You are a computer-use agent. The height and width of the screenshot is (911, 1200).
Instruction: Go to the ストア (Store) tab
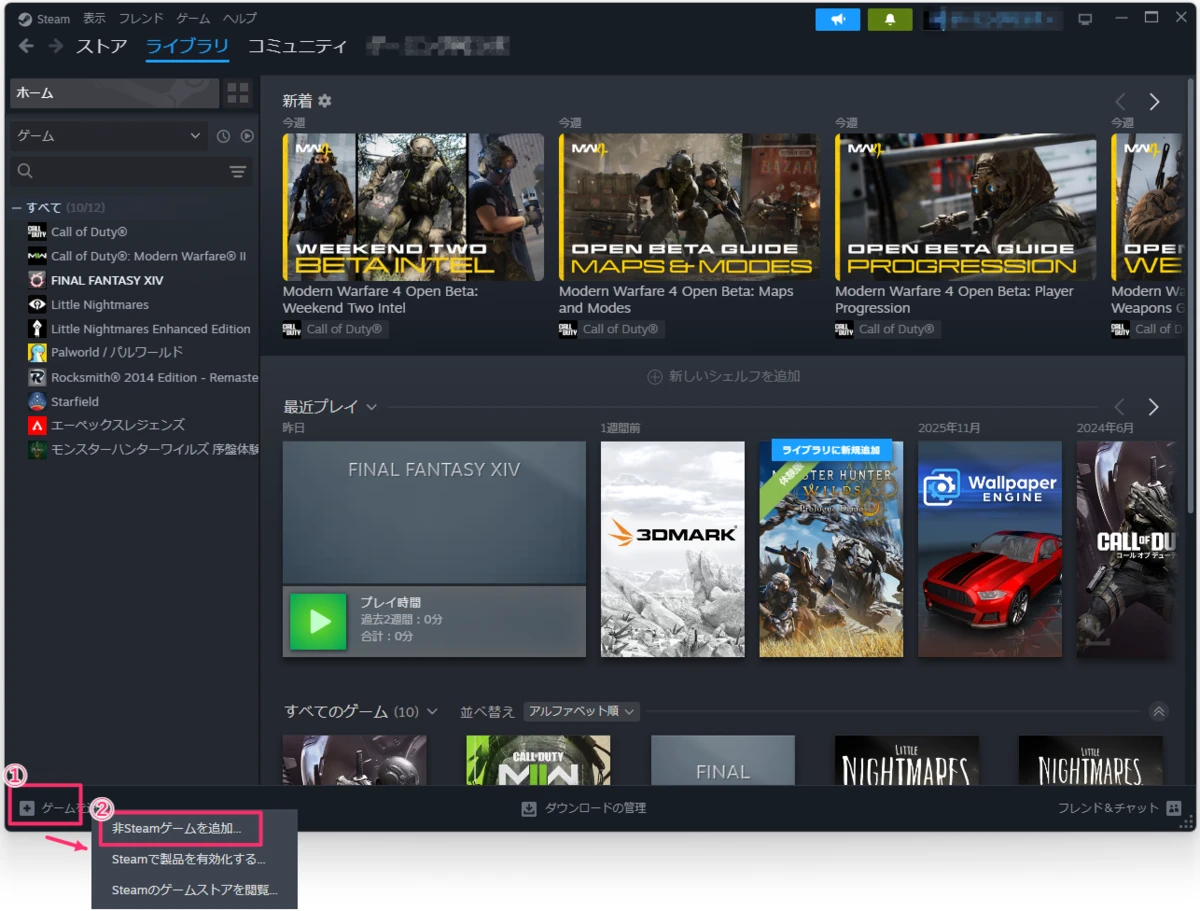[x=102, y=46]
